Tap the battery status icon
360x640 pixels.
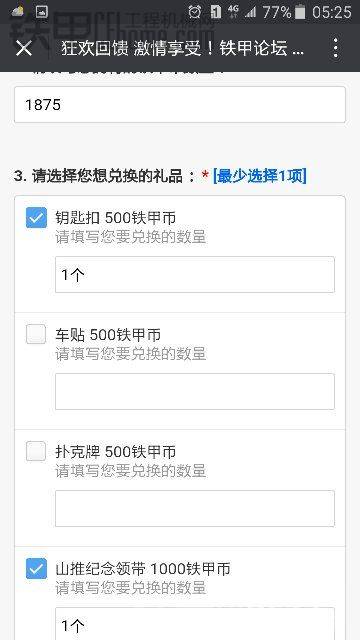click(300, 12)
